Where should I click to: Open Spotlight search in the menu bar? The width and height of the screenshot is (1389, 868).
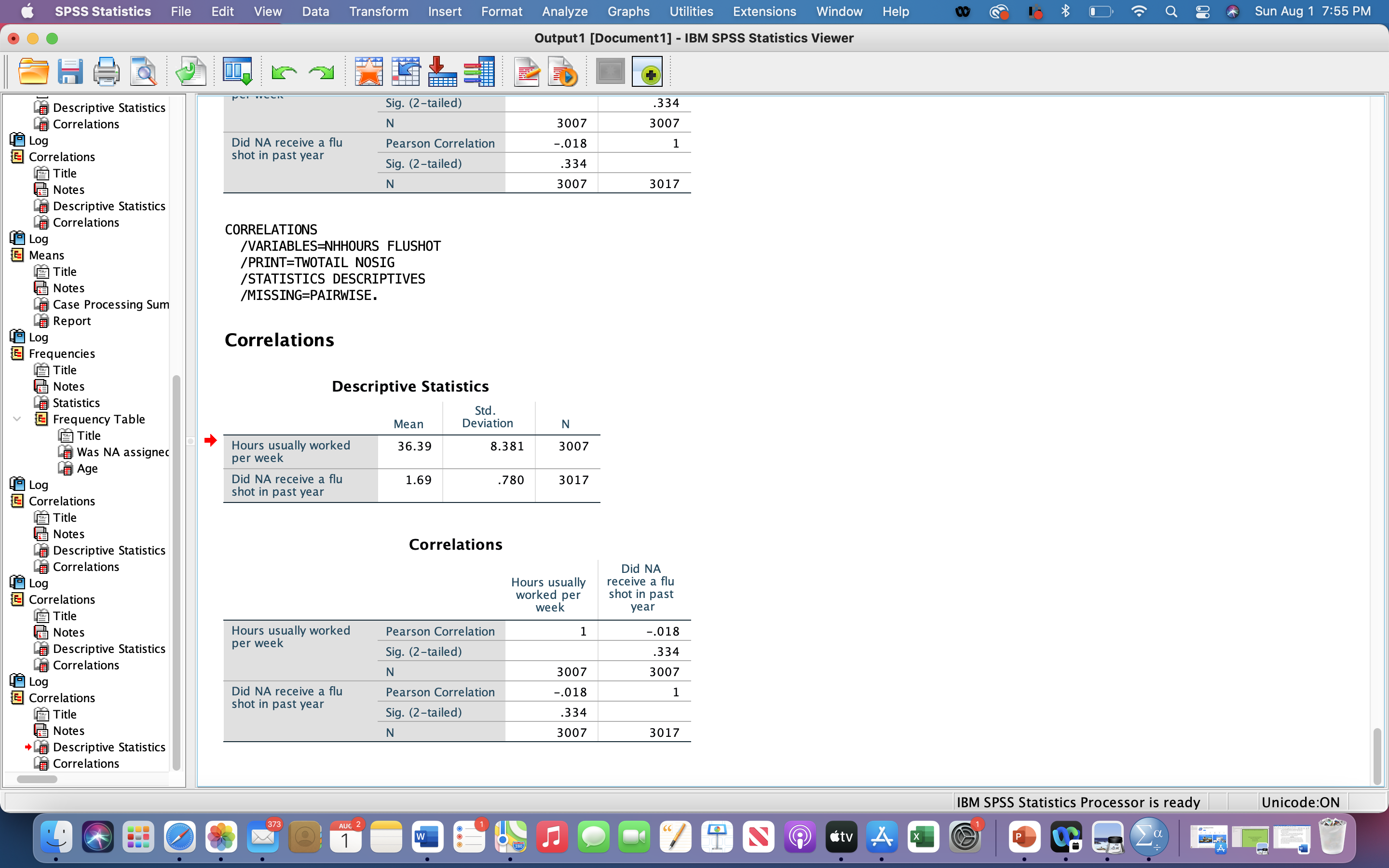click(1171, 12)
